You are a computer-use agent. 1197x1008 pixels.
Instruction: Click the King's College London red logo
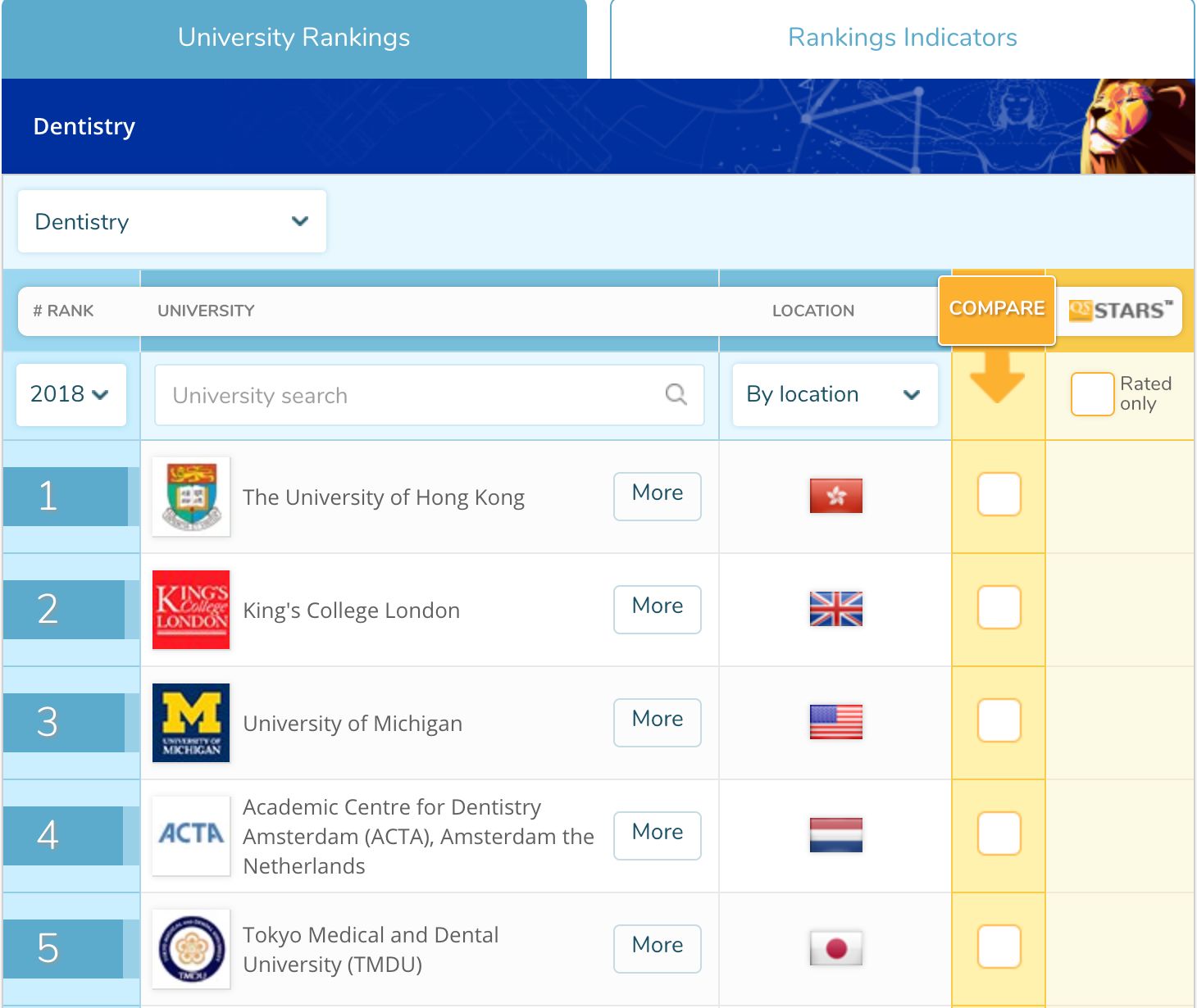coord(191,610)
